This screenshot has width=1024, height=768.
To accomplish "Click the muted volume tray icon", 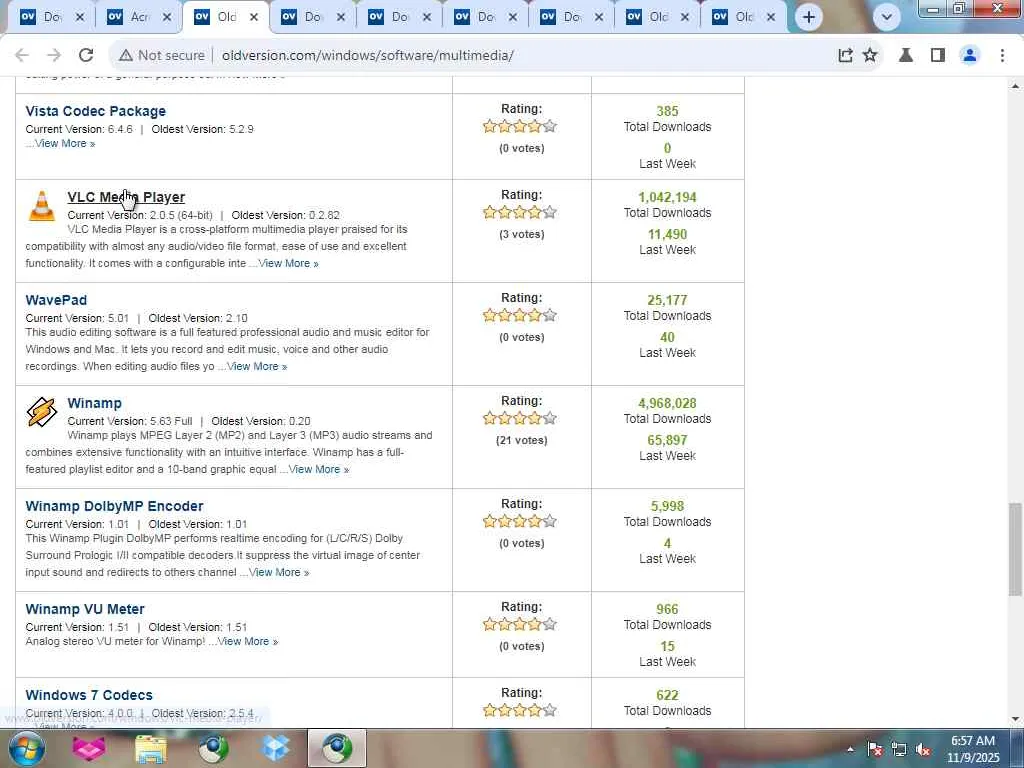I will 923,749.
